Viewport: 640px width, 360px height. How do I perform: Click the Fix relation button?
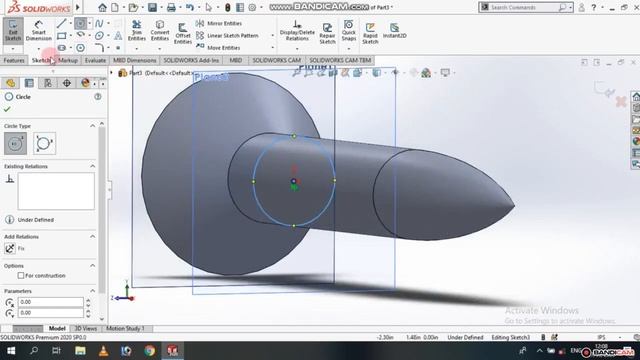click(10, 248)
